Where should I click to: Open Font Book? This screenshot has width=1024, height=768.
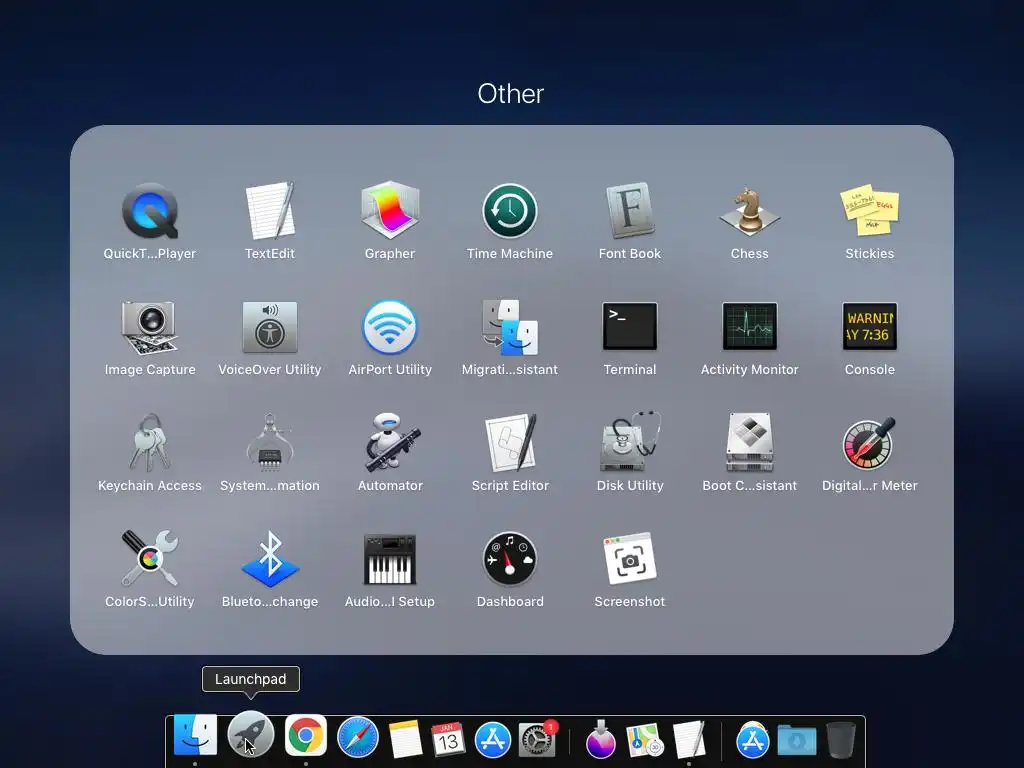point(630,211)
